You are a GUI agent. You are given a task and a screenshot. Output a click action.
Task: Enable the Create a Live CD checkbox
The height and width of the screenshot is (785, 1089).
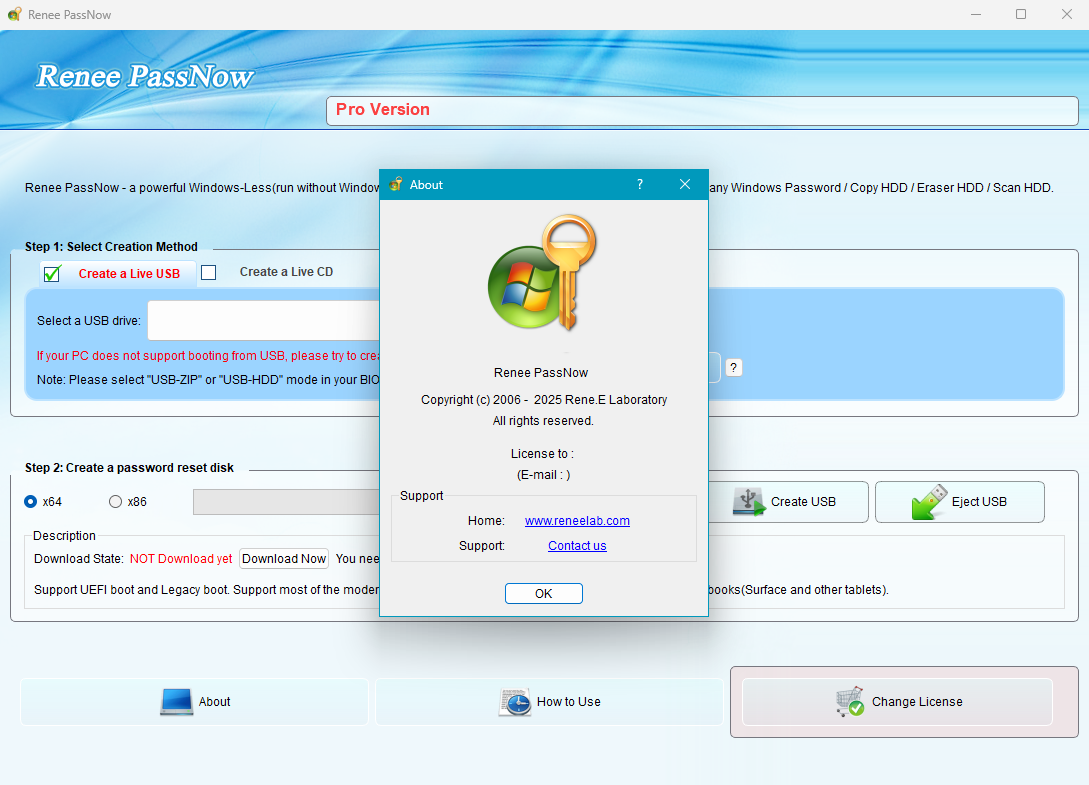pos(208,272)
